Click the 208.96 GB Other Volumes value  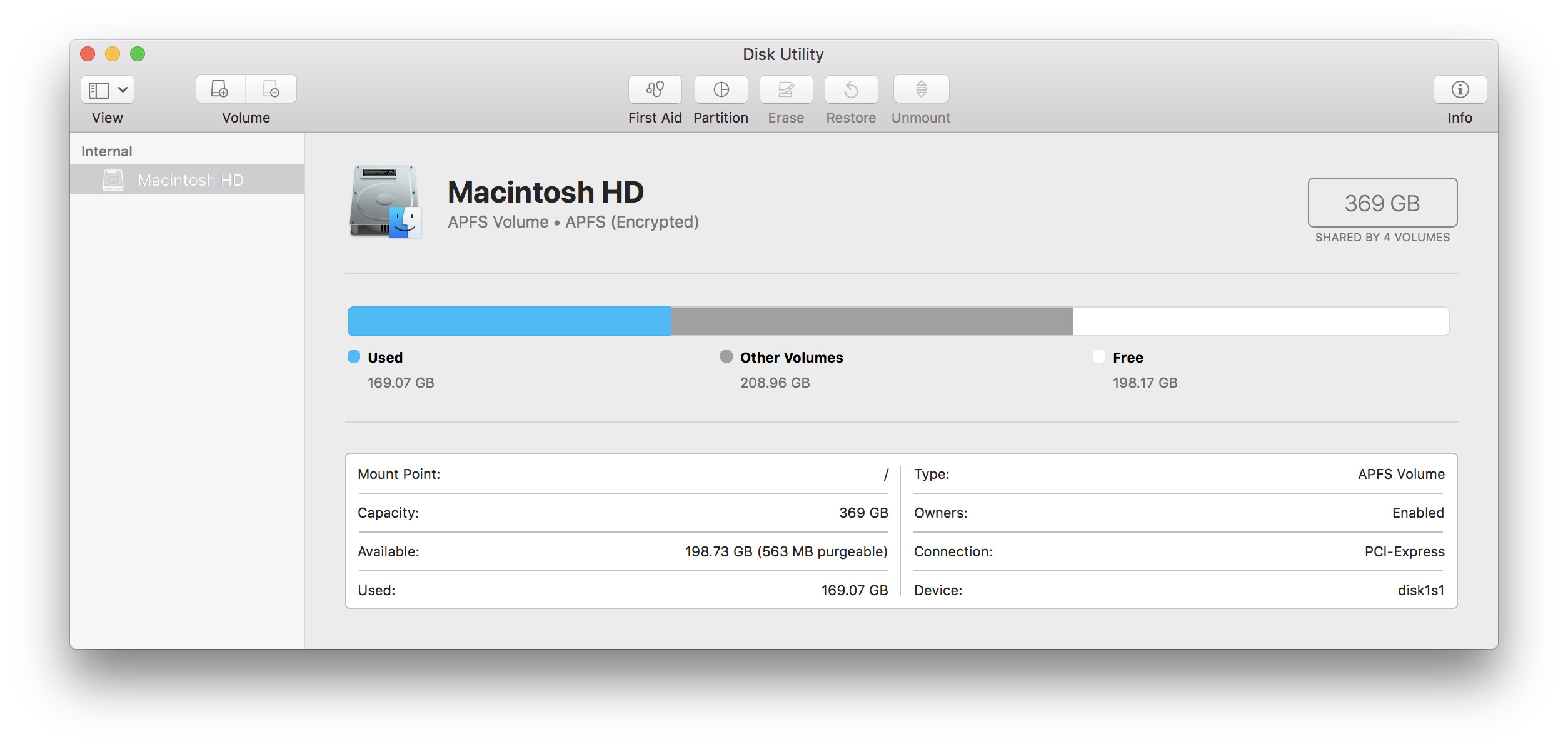tap(775, 383)
